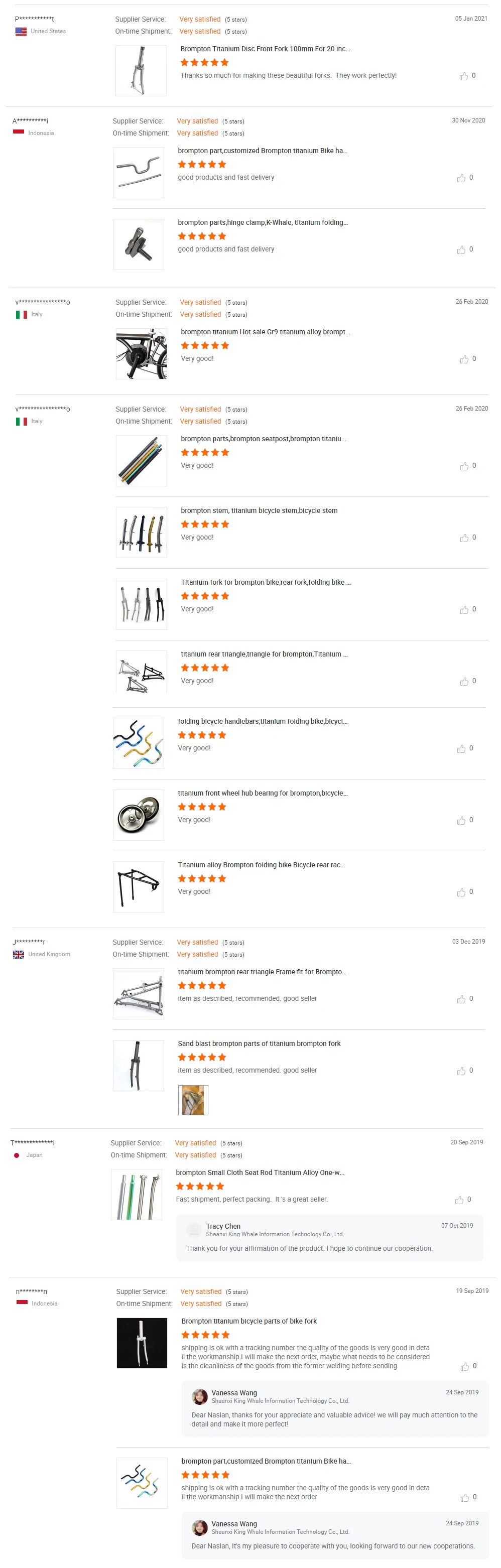
Task: Click the folding bicycle handlebars product thumbnail
Action: point(138,743)
